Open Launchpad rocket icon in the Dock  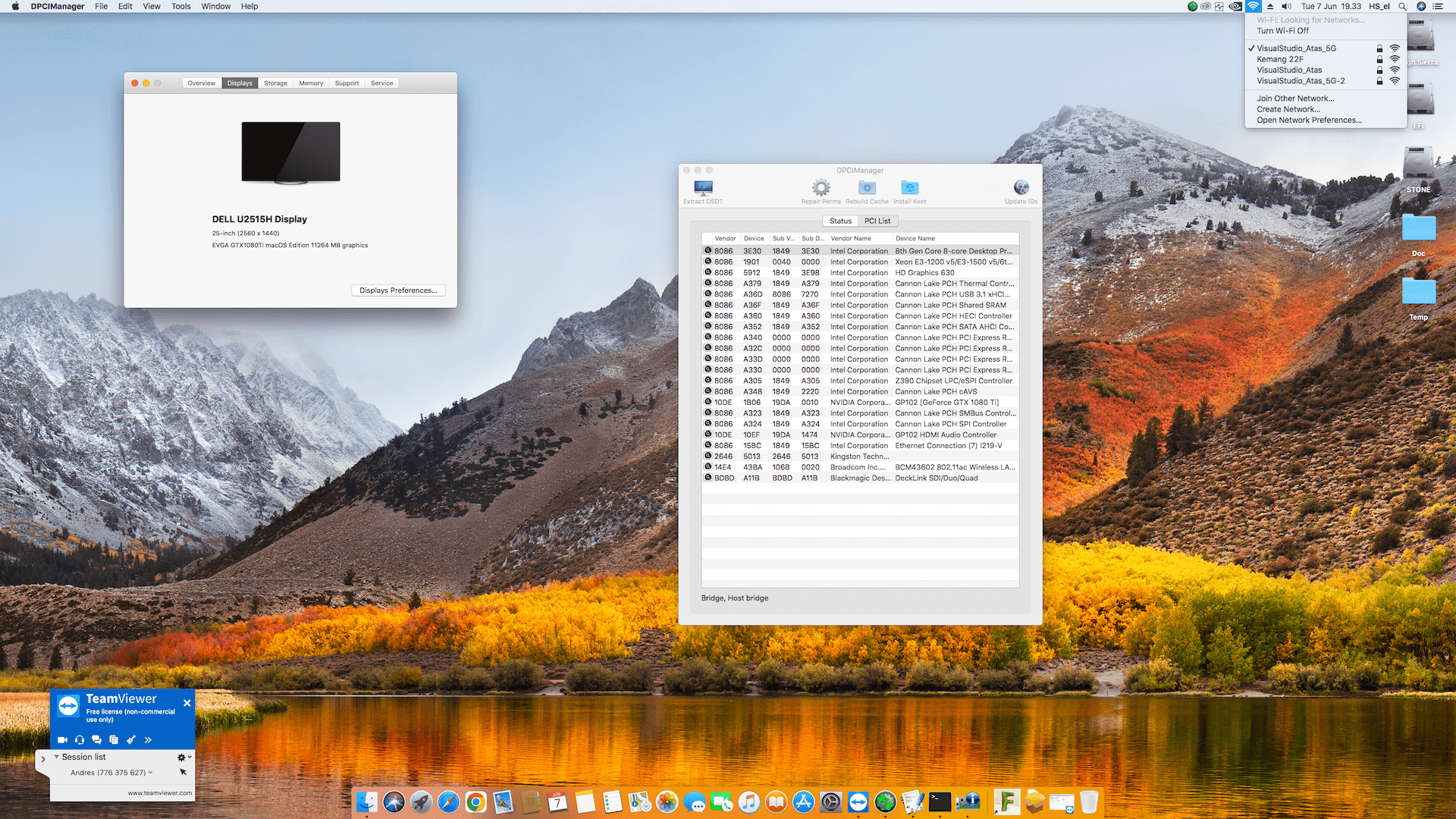pos(421,802)
